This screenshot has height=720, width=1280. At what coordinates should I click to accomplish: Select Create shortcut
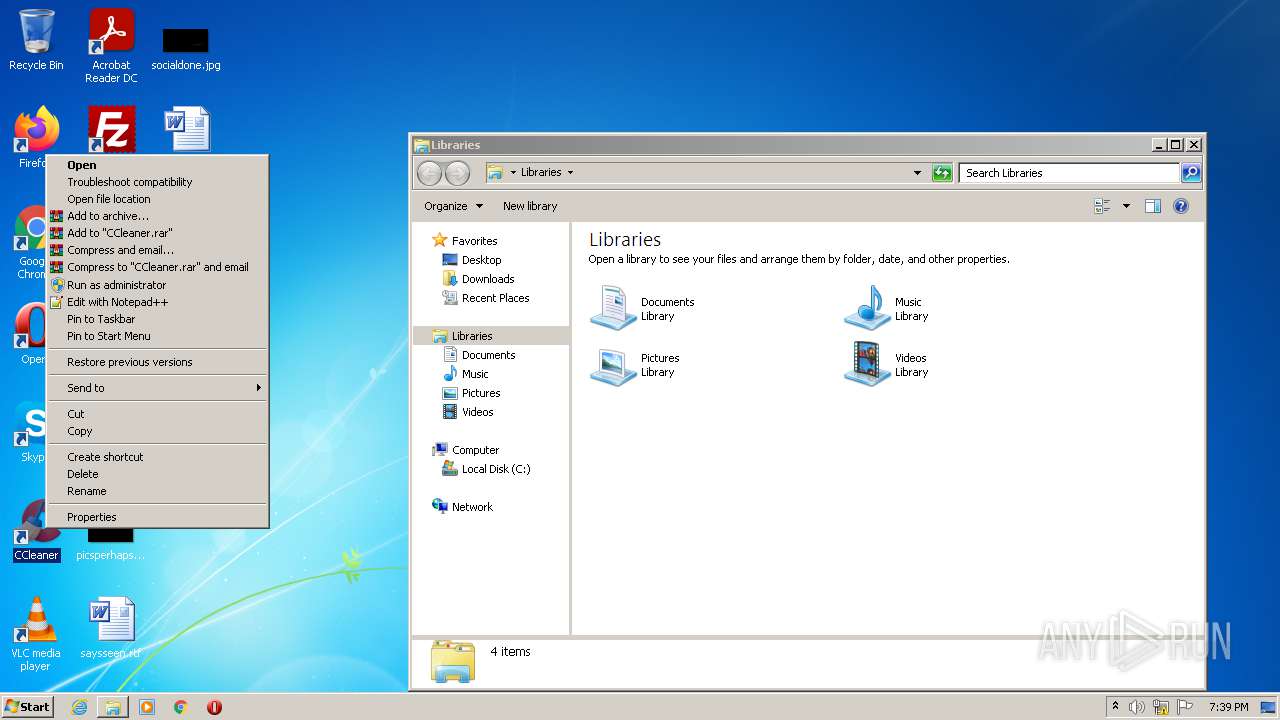tap(158, 457)
